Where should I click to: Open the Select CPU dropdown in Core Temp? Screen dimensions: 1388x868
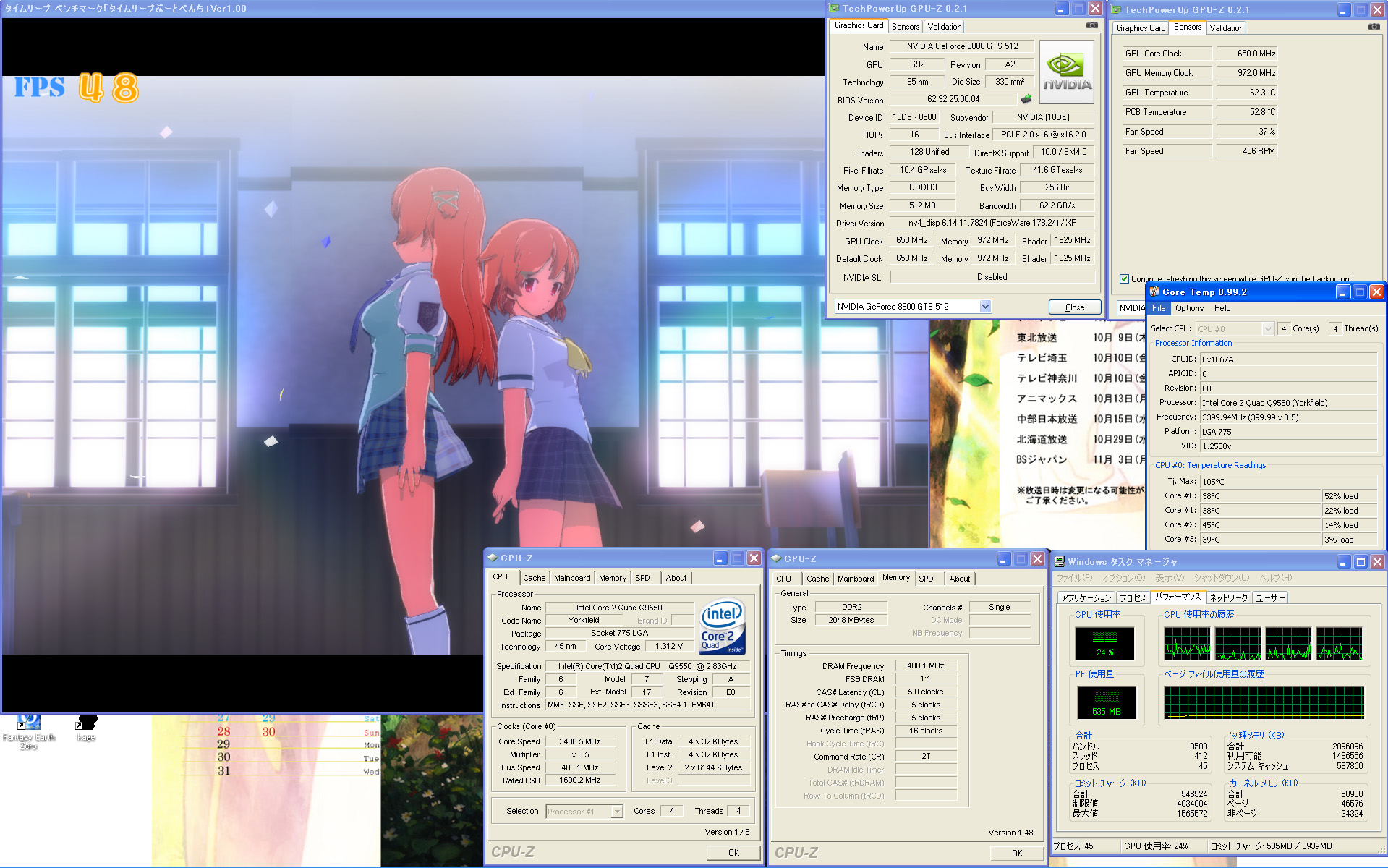pos(1267,328)
